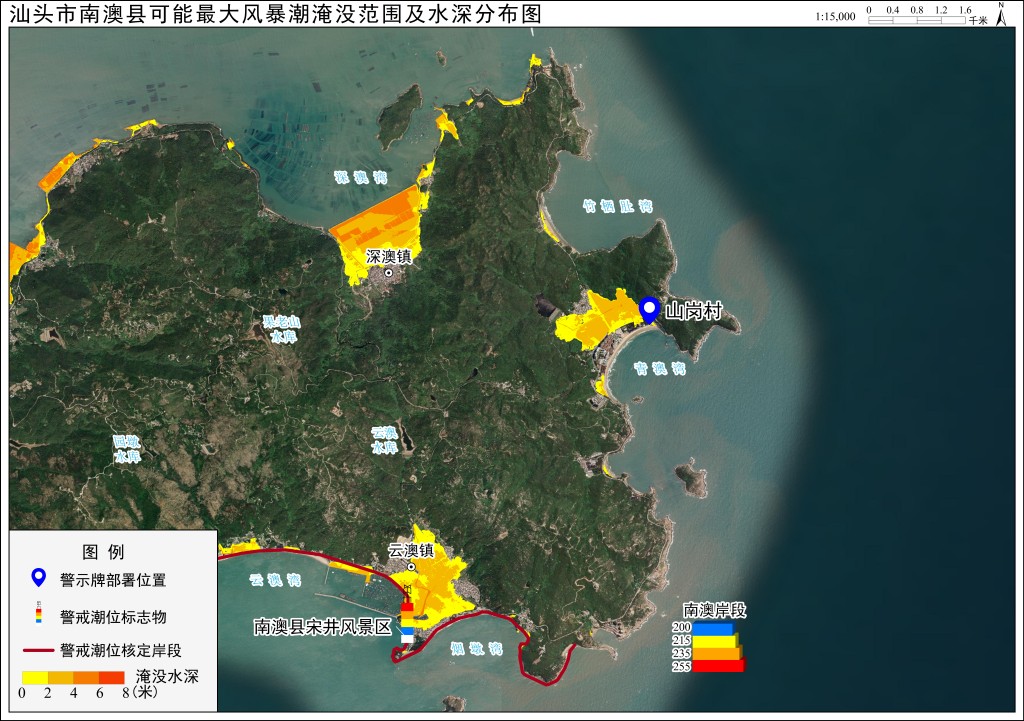
Task: Click the yellow 0–2 meter depth swatch
Action: (35, 677)
